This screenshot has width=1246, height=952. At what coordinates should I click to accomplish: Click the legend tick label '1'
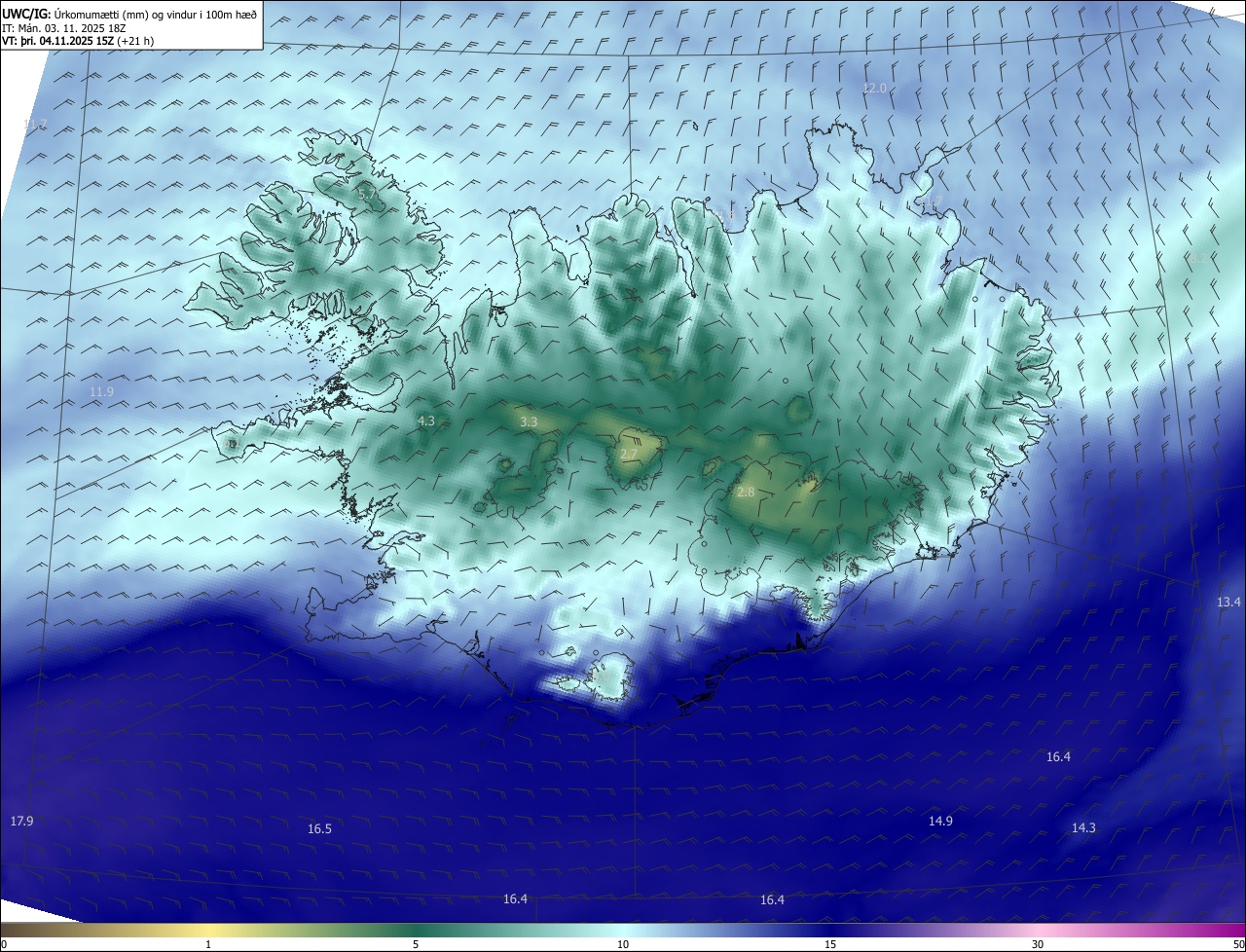click(208, 944)
